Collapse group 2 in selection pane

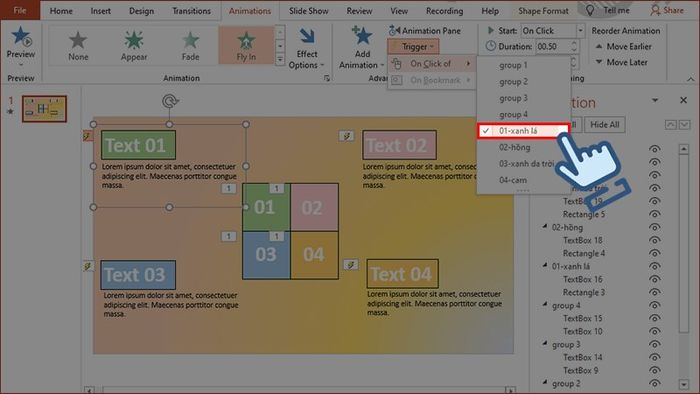tap(545, 382)
